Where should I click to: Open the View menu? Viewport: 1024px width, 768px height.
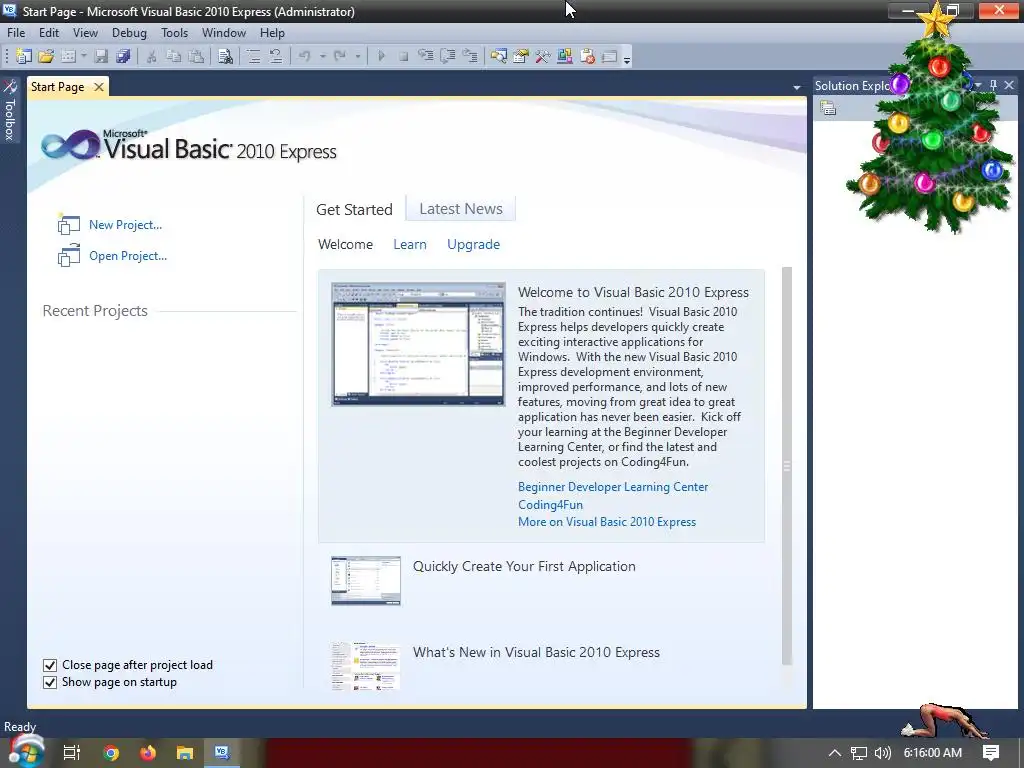coord(85,33)
